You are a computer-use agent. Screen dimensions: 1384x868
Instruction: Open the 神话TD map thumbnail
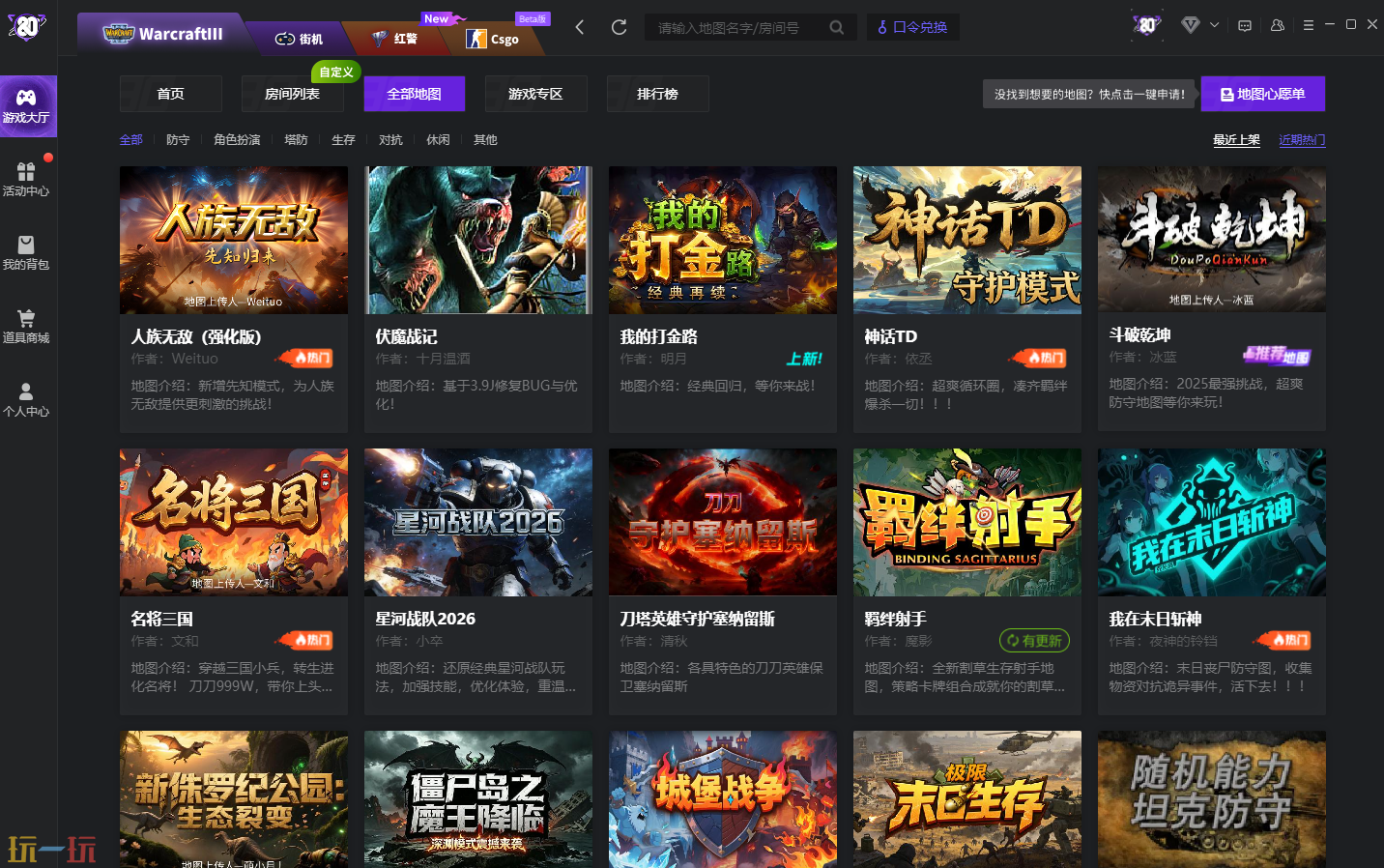pyautogui.click(x=967, y=240)
